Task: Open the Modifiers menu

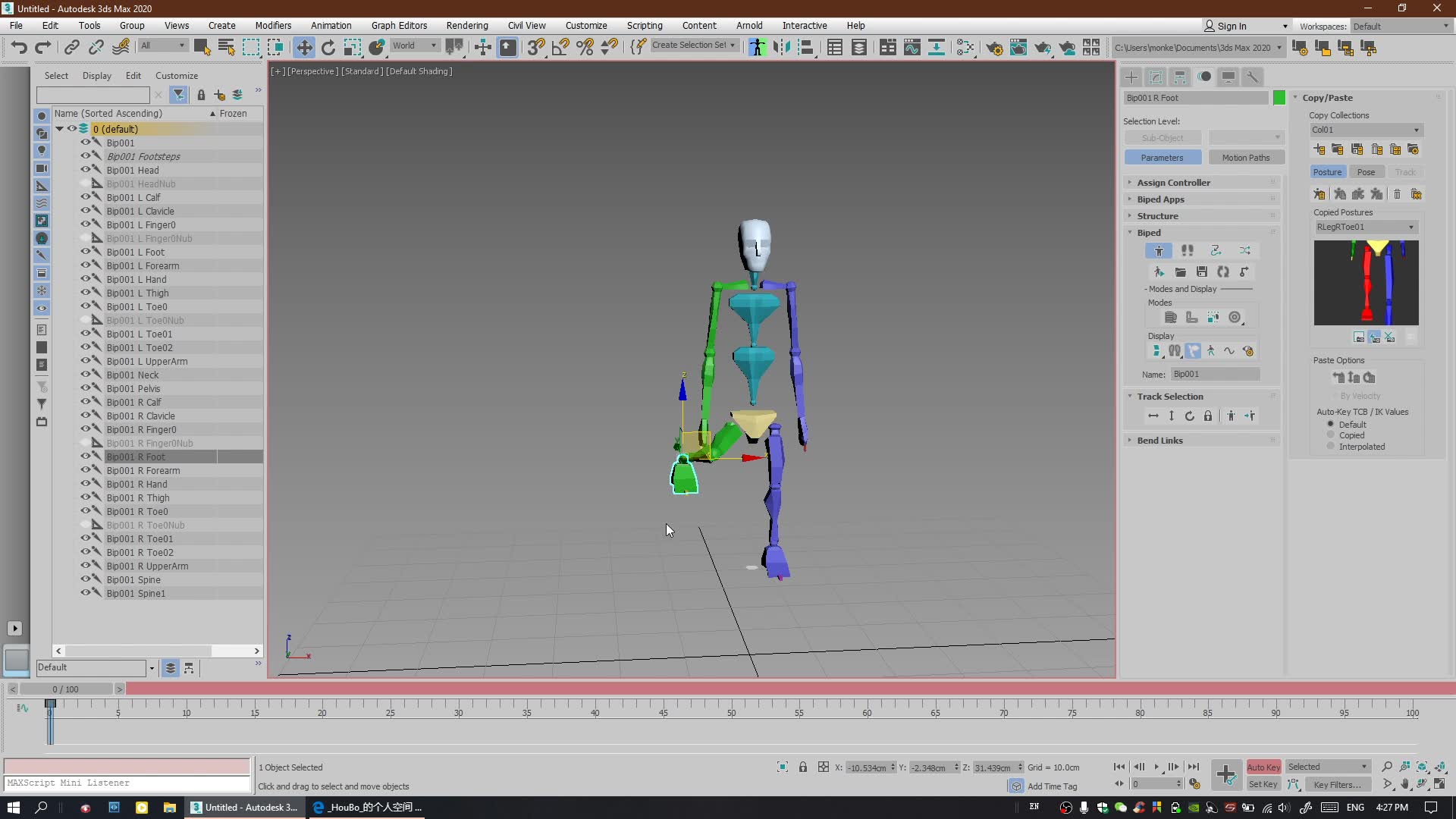Action: [x=272, y=25]
